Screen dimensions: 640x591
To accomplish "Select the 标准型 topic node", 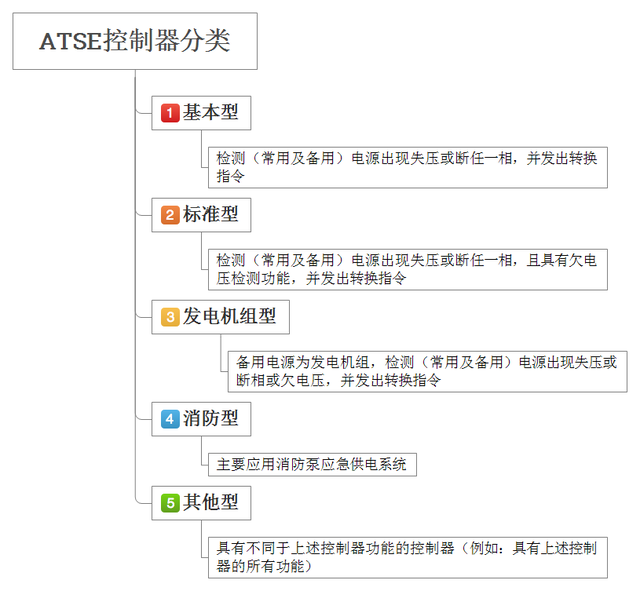I will coord(201,215).
